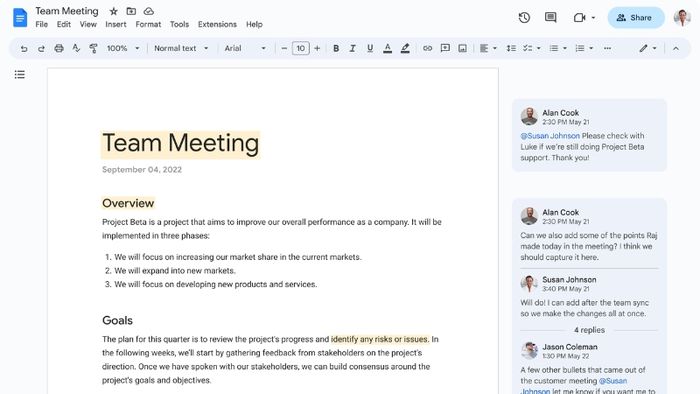The image size is (700, 394).
Task: Open the editing mode pencil dropdown
Action: (x=648, y=48)
